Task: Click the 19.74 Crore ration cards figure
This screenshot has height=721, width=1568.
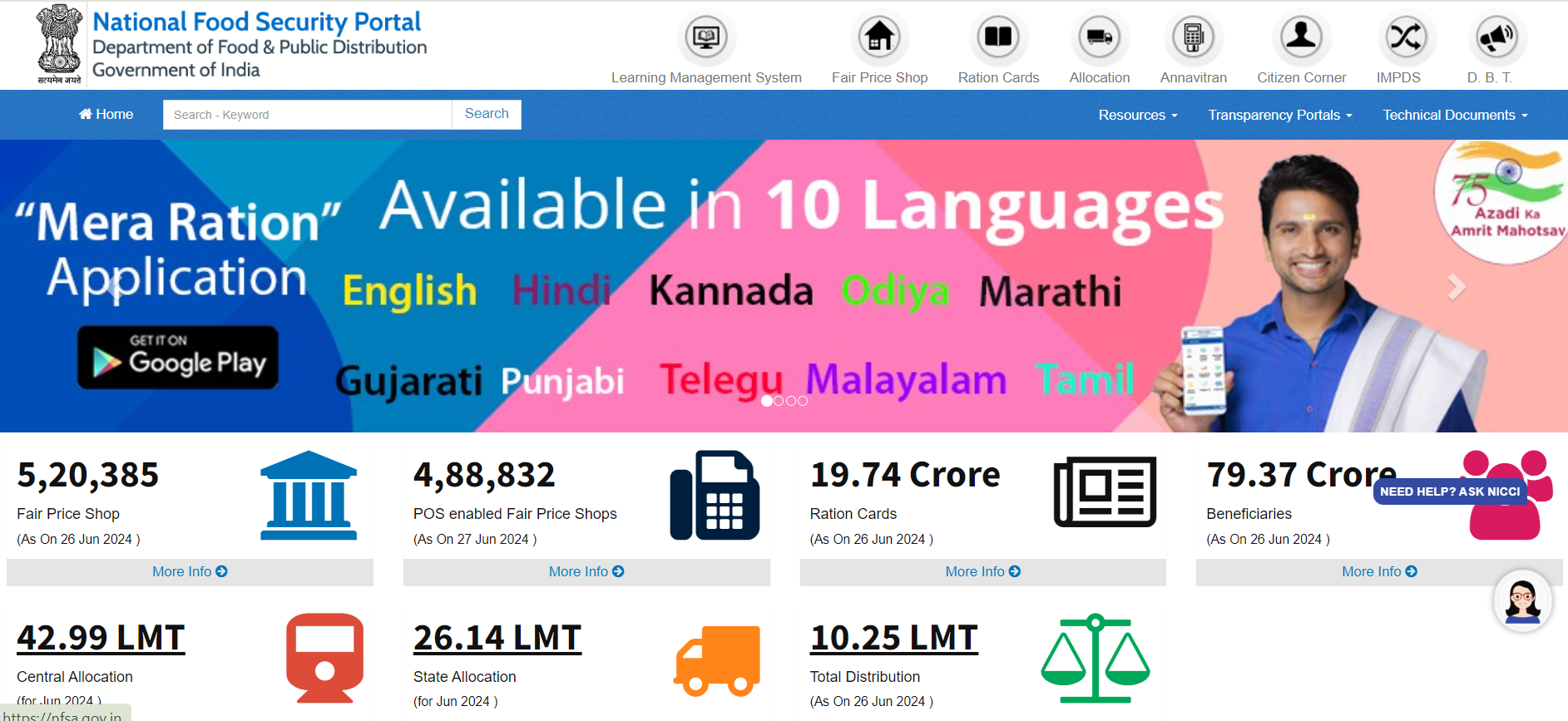Action: pyautogui.click(x=905, y=475)
